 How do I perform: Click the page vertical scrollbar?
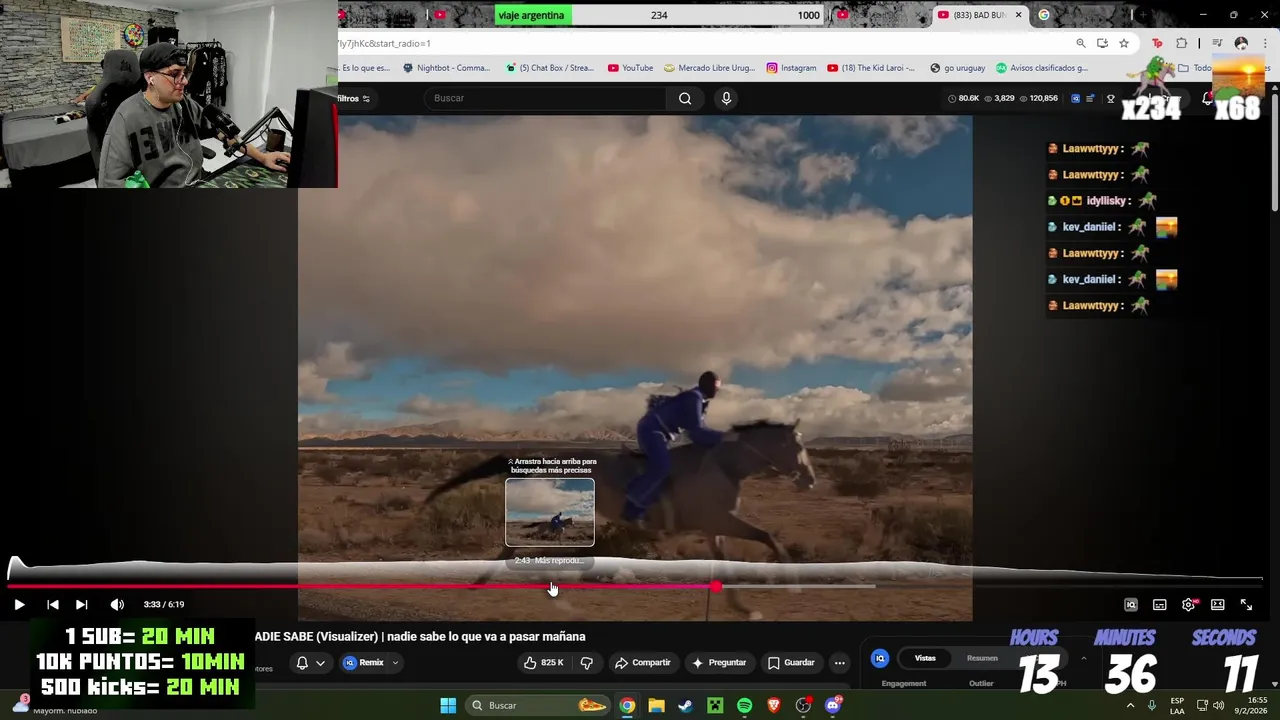(1274, 150)
